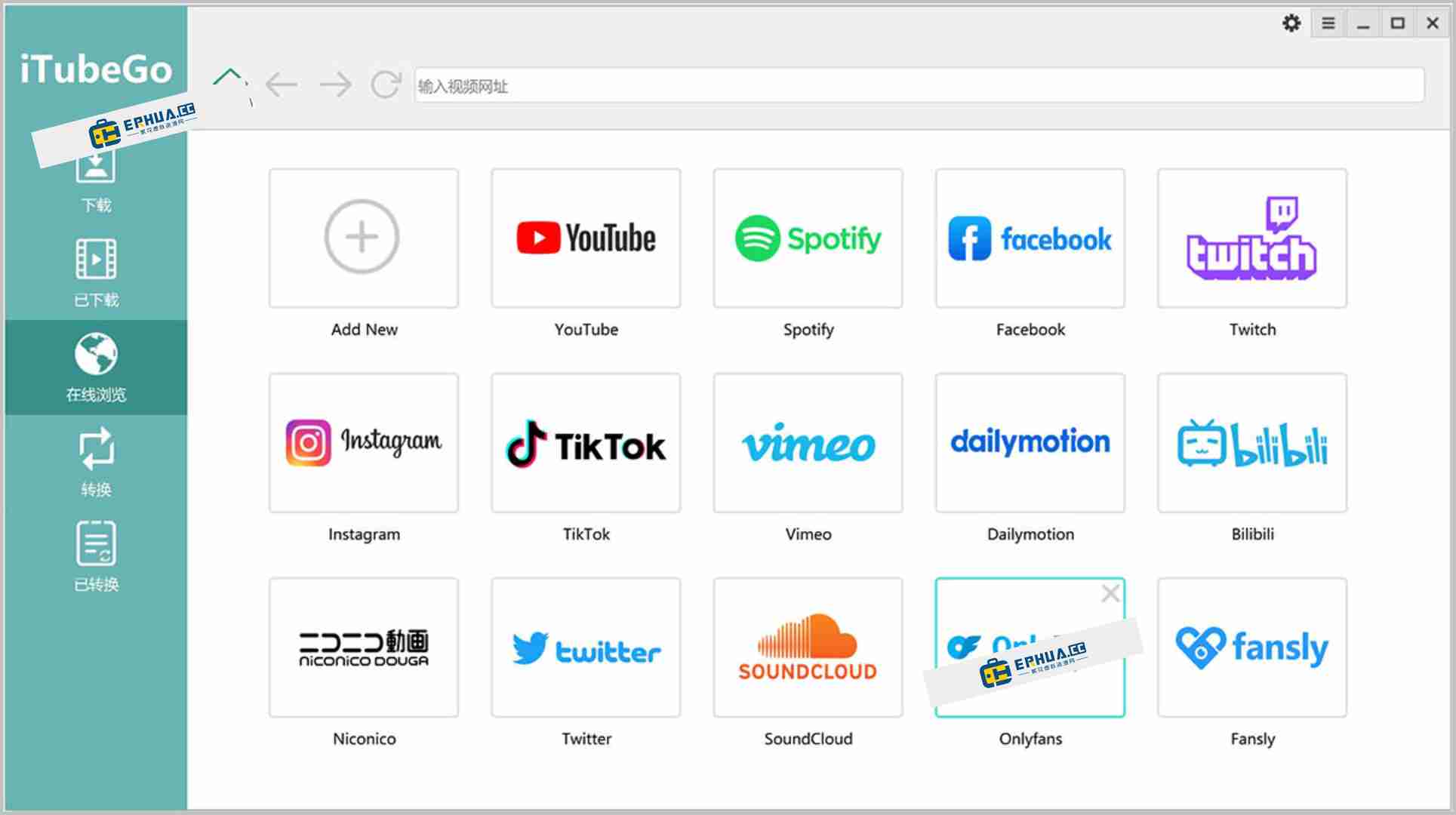Viewport: 1456px width, 815px height.
Task: Select the 在线浏览 (Online browse) tab
Action: point(96,368)
